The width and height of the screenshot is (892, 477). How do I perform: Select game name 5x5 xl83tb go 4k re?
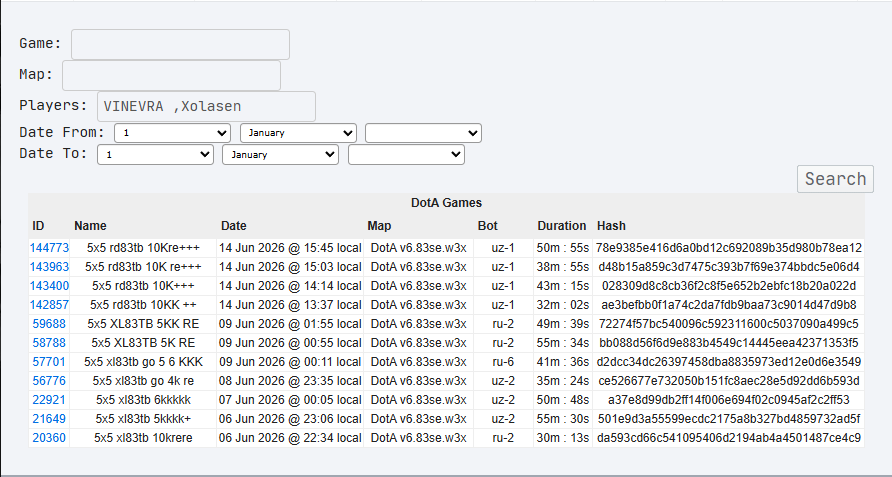coord(143,381)
